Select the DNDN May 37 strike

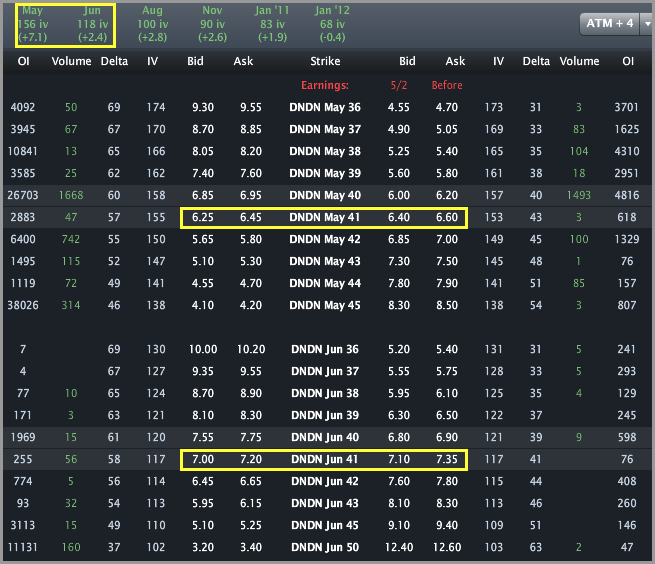(325, 130)
